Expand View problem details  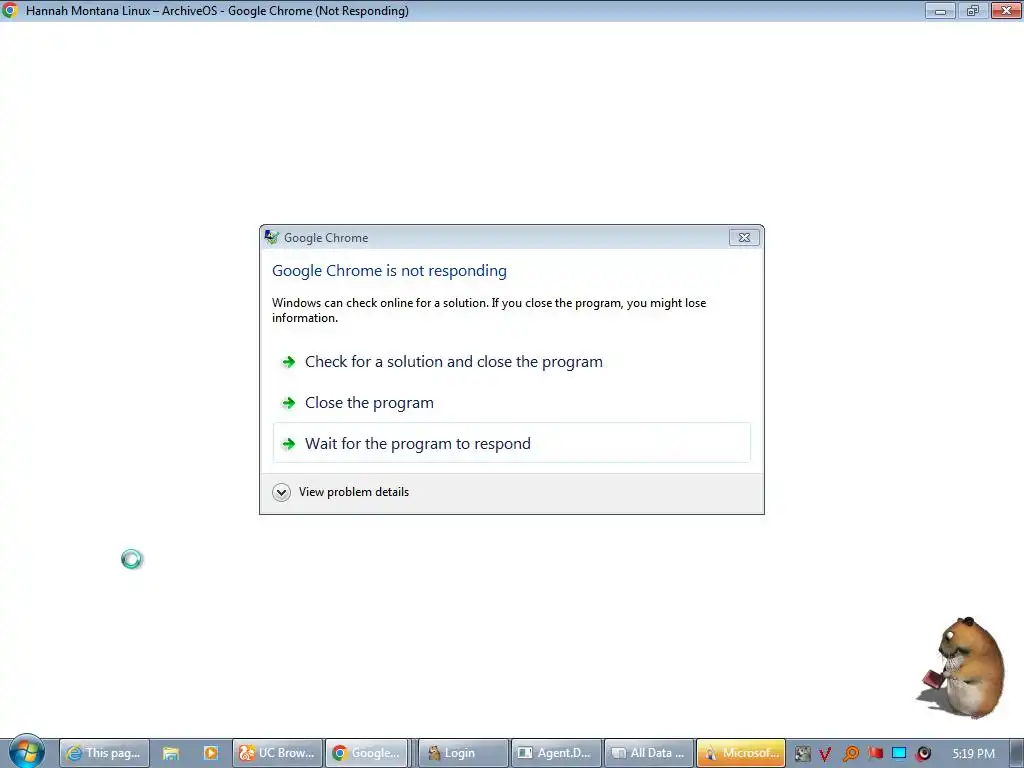[x=340, y=492]
